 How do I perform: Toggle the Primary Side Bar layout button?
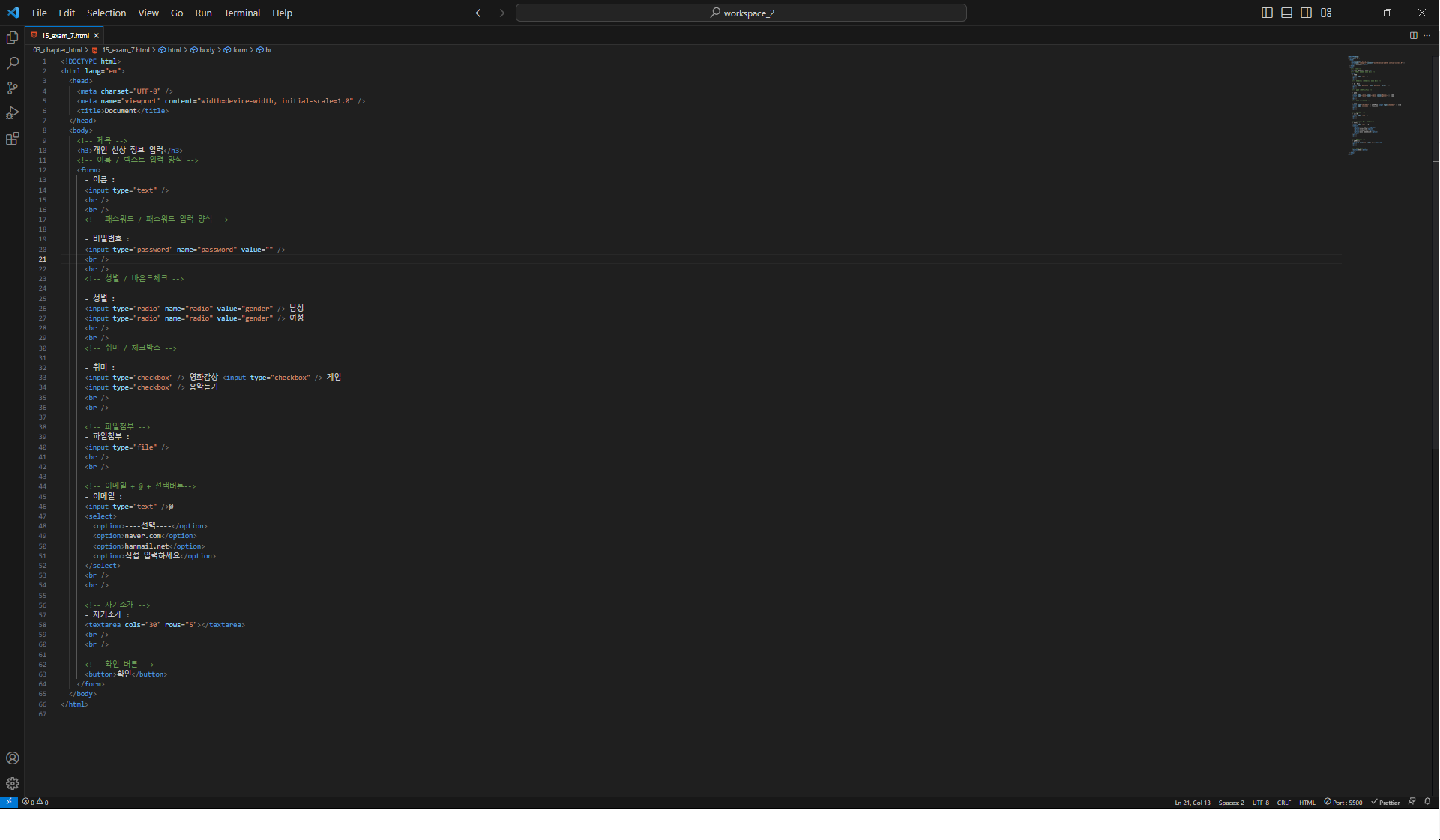[1267, 13]
